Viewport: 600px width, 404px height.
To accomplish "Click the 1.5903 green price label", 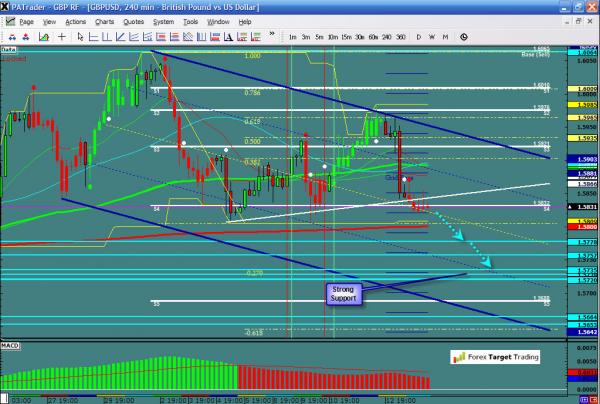I will click(586, 159).
